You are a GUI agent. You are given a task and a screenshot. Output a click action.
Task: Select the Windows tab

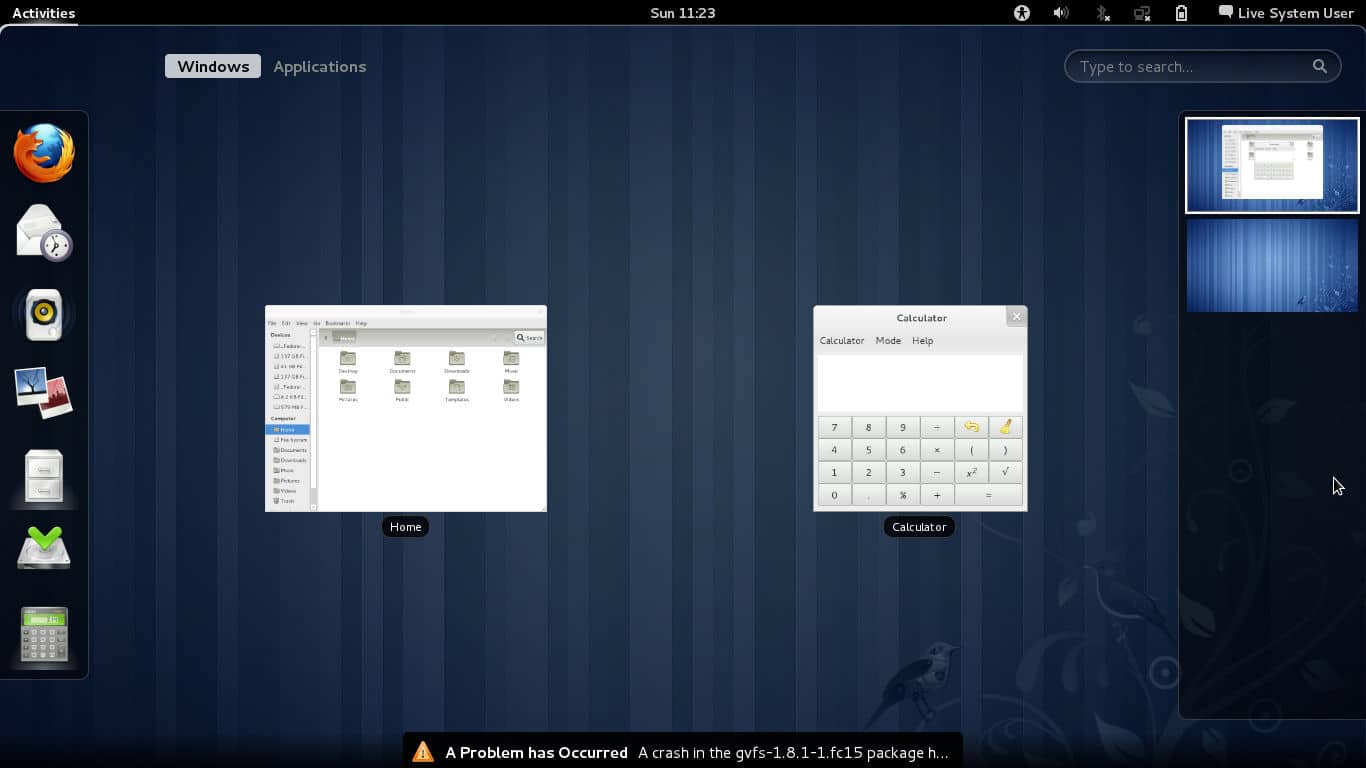(213, 67)
